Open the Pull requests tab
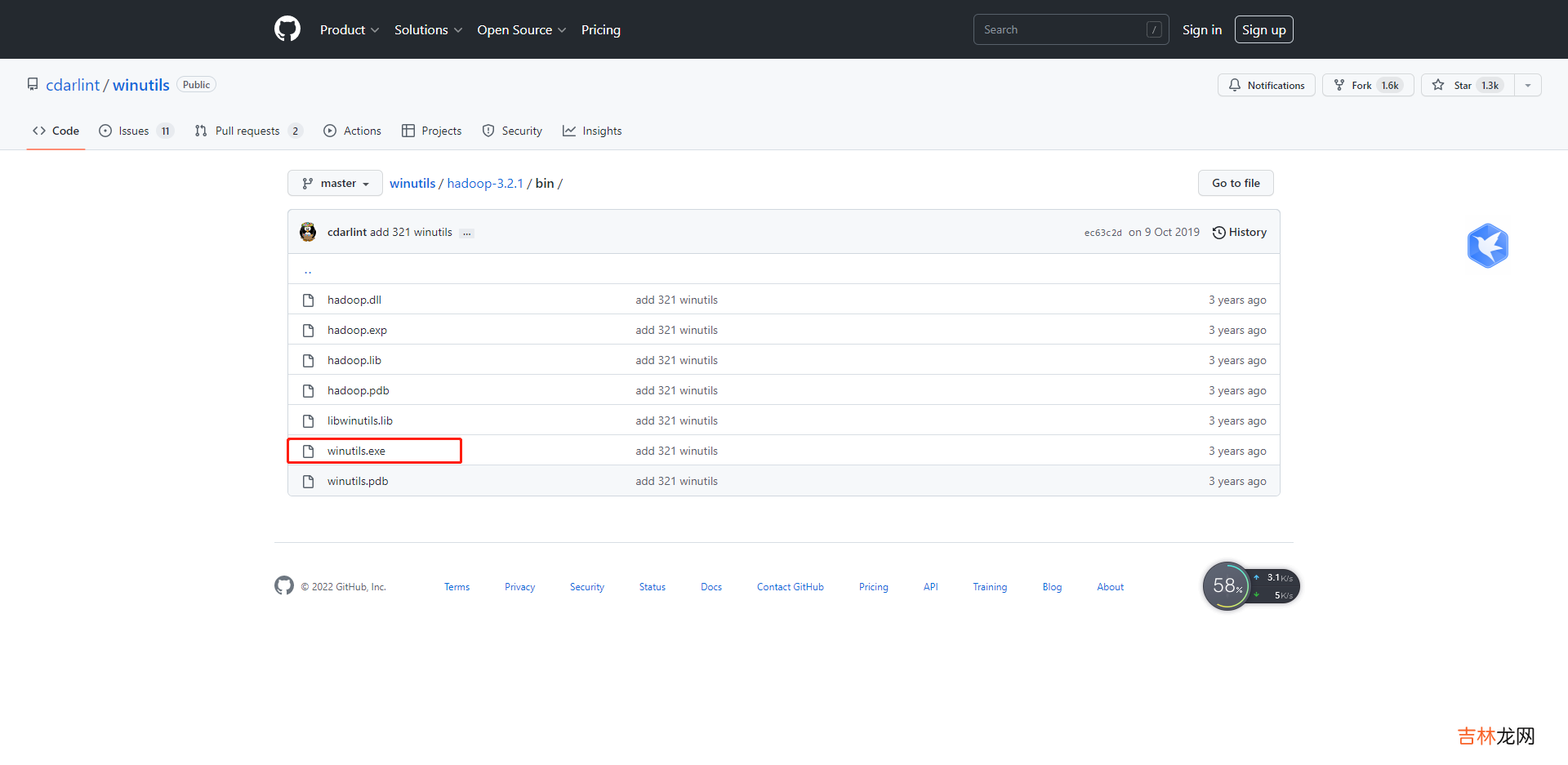Image resolution: width=1568 pixels, height=765 pixels. (248, 131)
